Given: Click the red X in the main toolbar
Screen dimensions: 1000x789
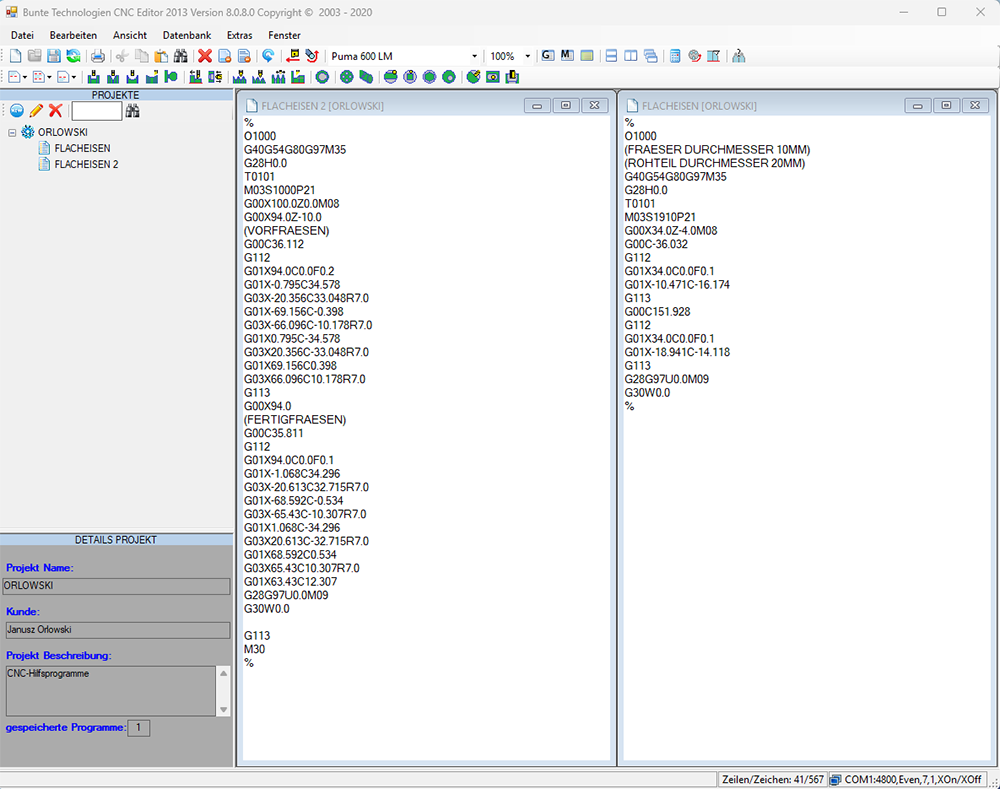Looking at the screenshot, I should pyautogui.click(x=205, y=56).
